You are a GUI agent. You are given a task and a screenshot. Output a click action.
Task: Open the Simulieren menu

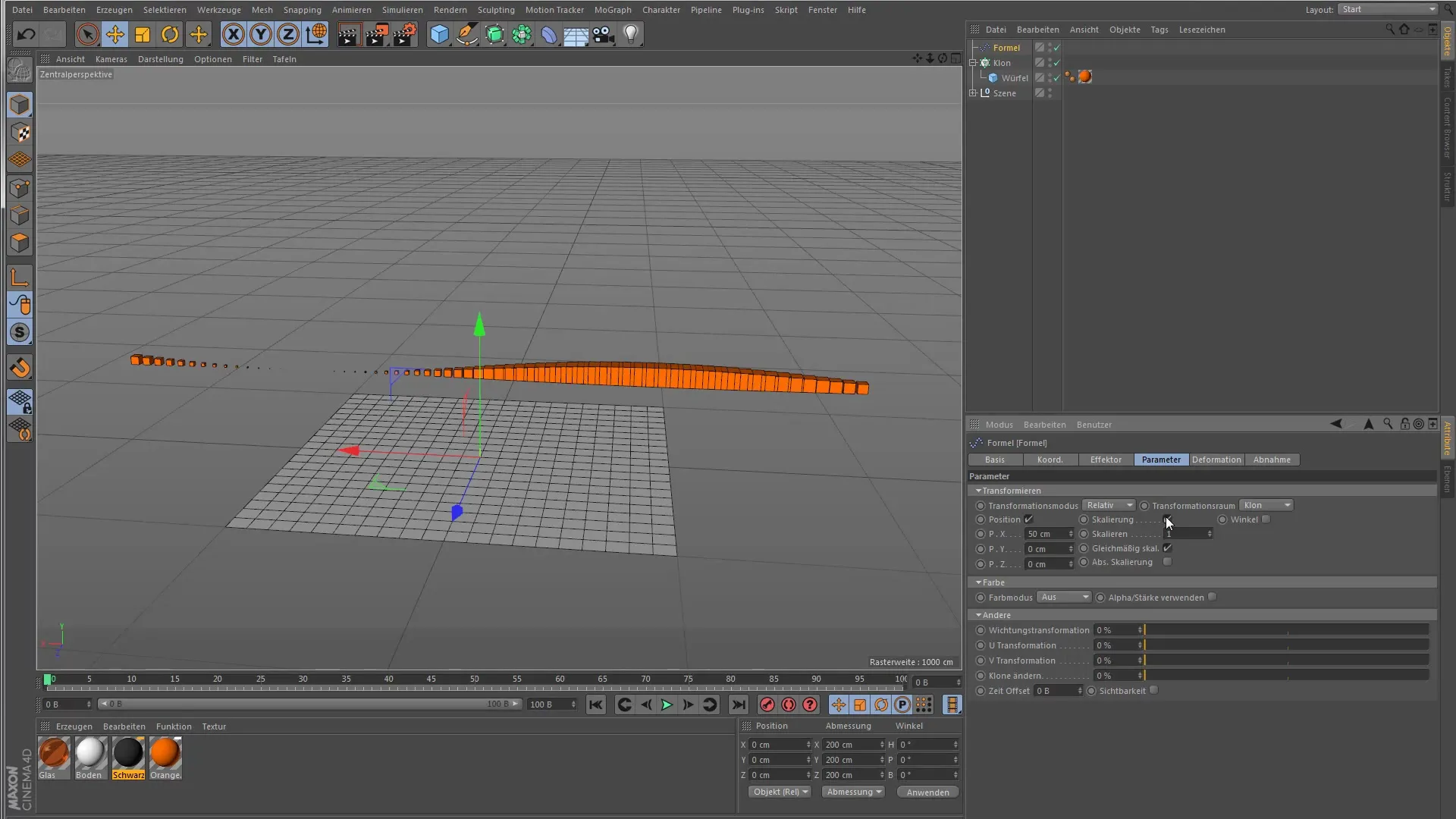402,10
